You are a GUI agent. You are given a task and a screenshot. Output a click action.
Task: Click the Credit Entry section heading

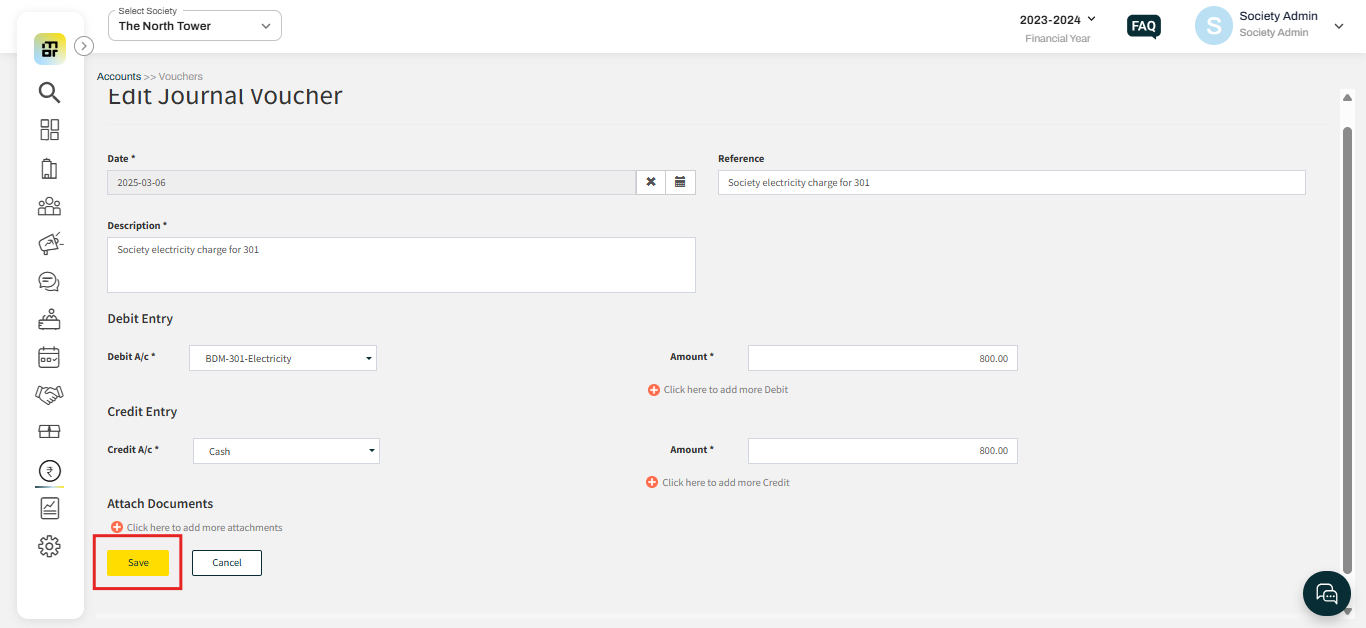[142, 412]
